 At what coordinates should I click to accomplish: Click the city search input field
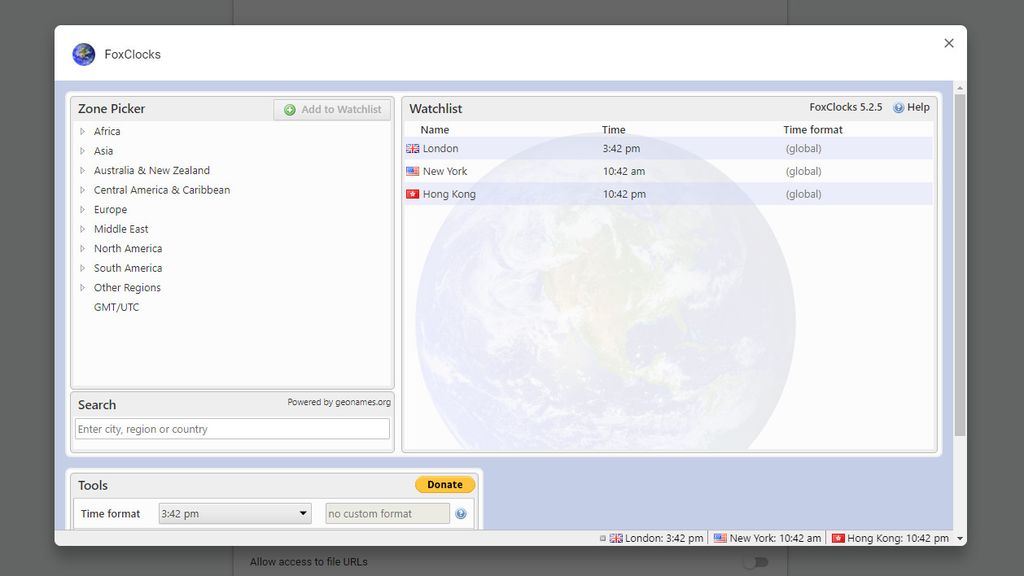pyautogui.click(x=232, y=428)
